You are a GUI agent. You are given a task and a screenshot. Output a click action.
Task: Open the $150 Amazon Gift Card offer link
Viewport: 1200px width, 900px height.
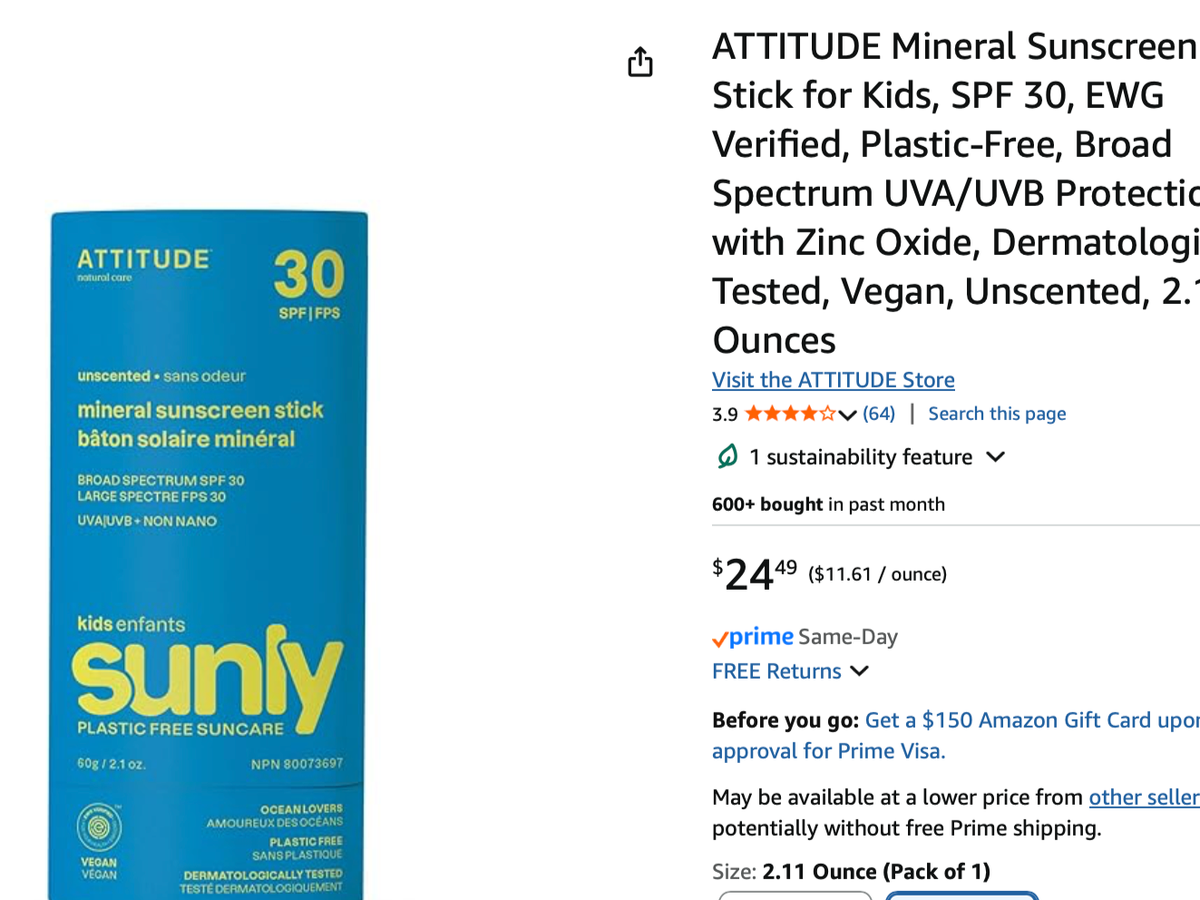tap(1030, 721)
